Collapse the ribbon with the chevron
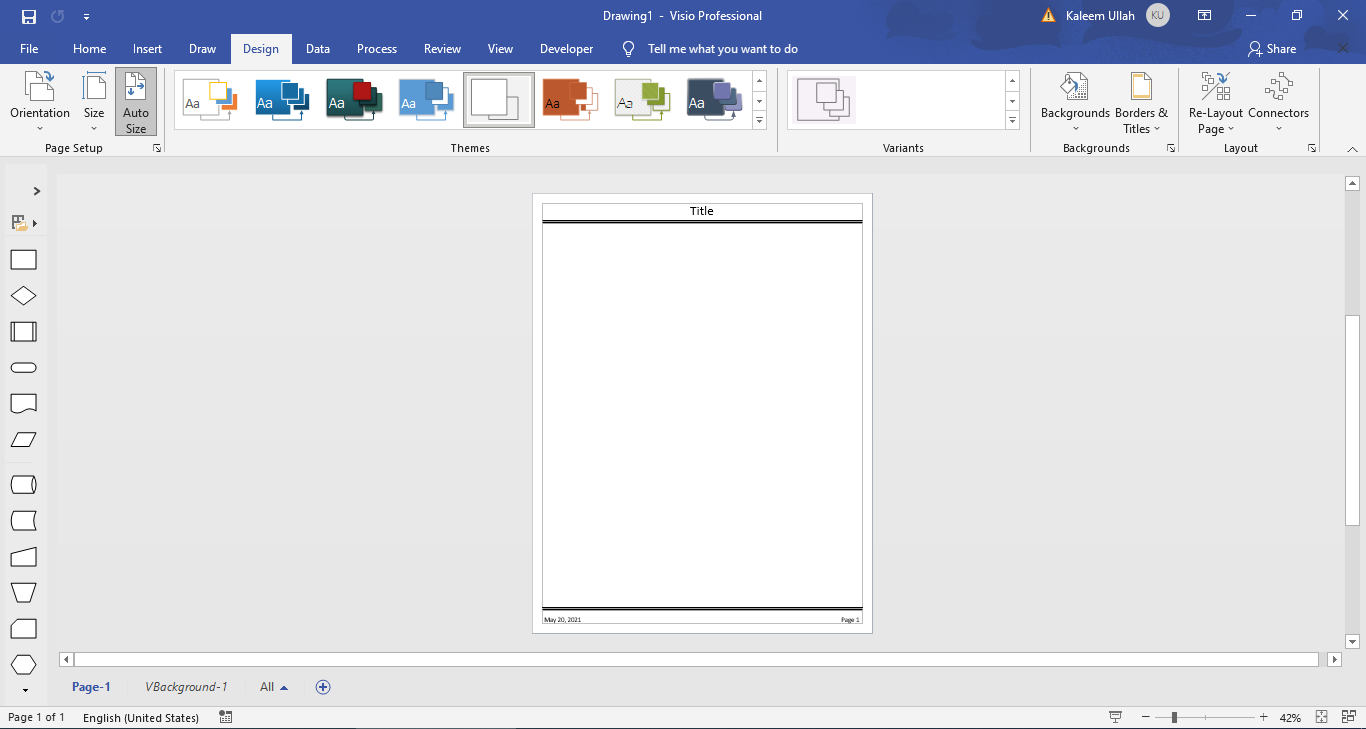This screenshot has width=1366, height=729. [1352, 149]
